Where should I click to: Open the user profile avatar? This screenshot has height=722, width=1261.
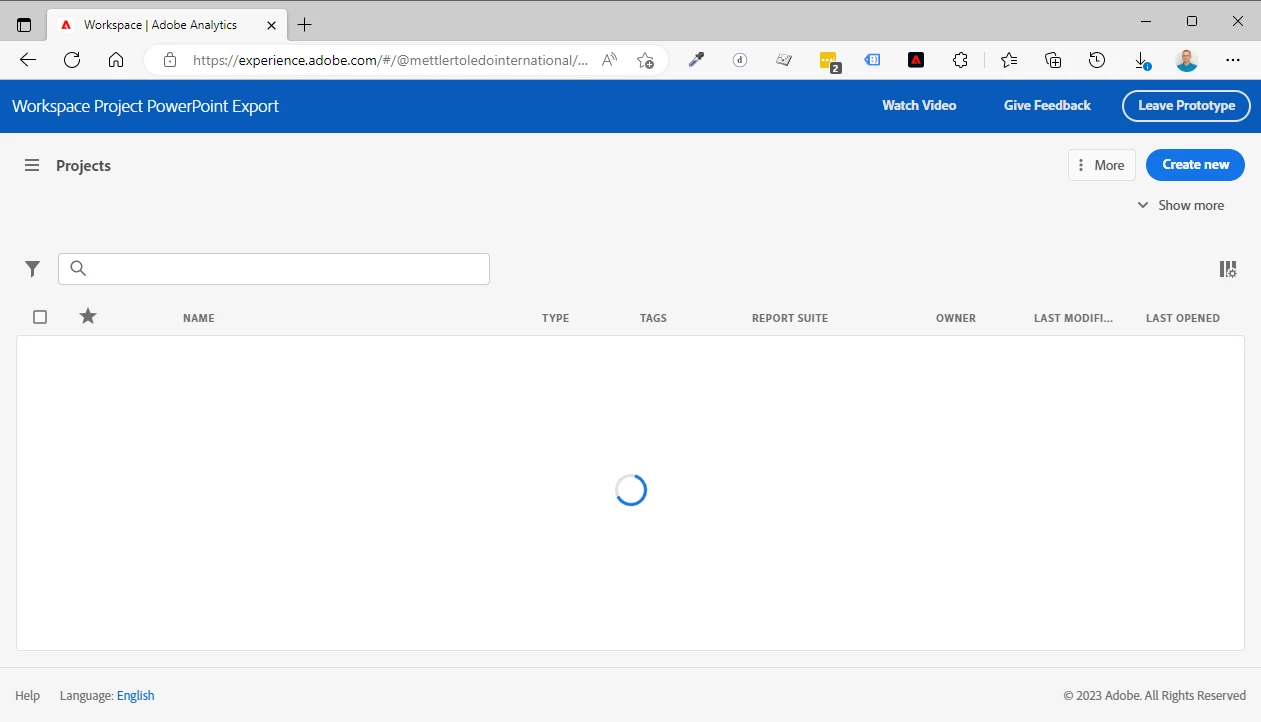[1187, 60]
